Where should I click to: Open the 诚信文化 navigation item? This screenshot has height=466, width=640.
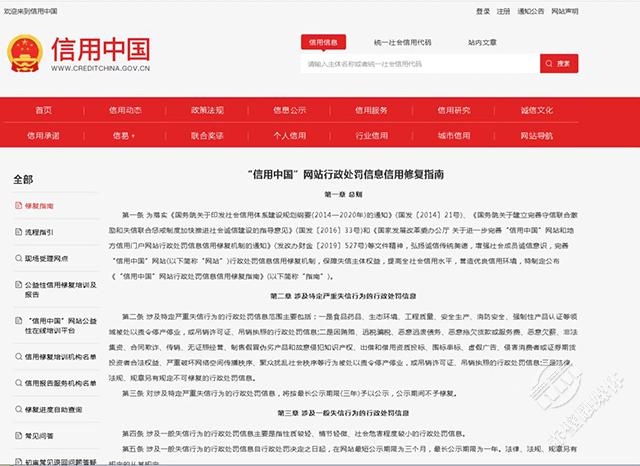(536, 110)
